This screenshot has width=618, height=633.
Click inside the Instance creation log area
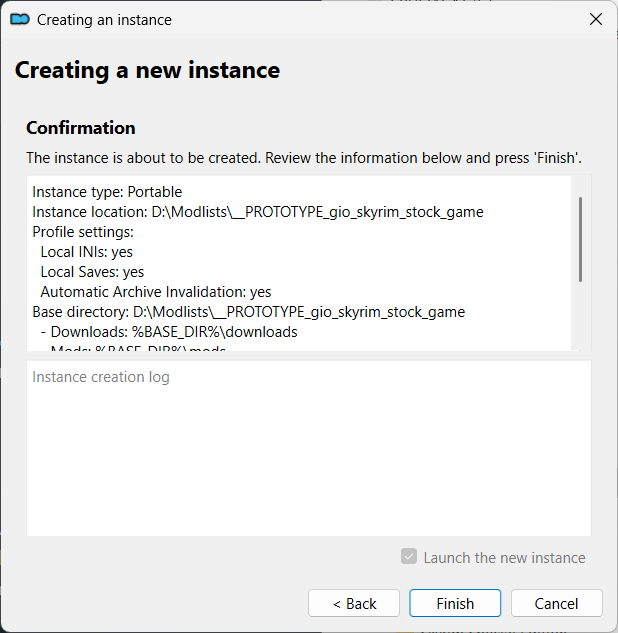click(309, 448)
